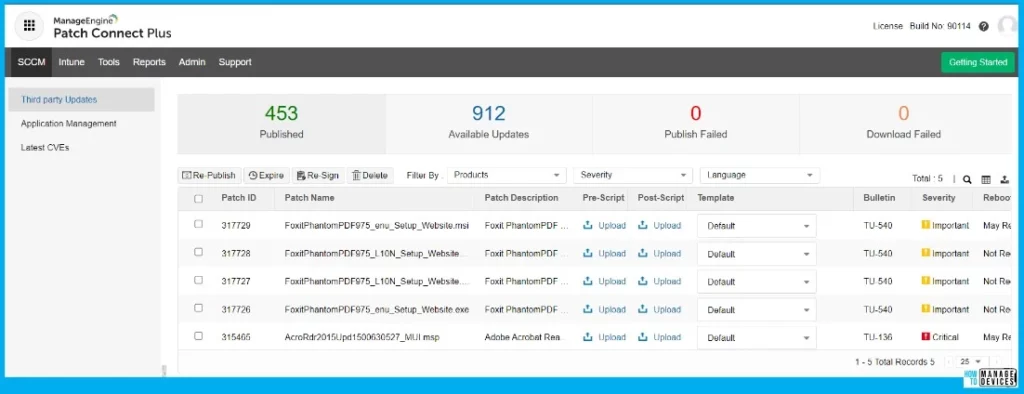This screenshot has width=1024, height=394.
Task: Open the Reports menu
Action: click(150, 62)
